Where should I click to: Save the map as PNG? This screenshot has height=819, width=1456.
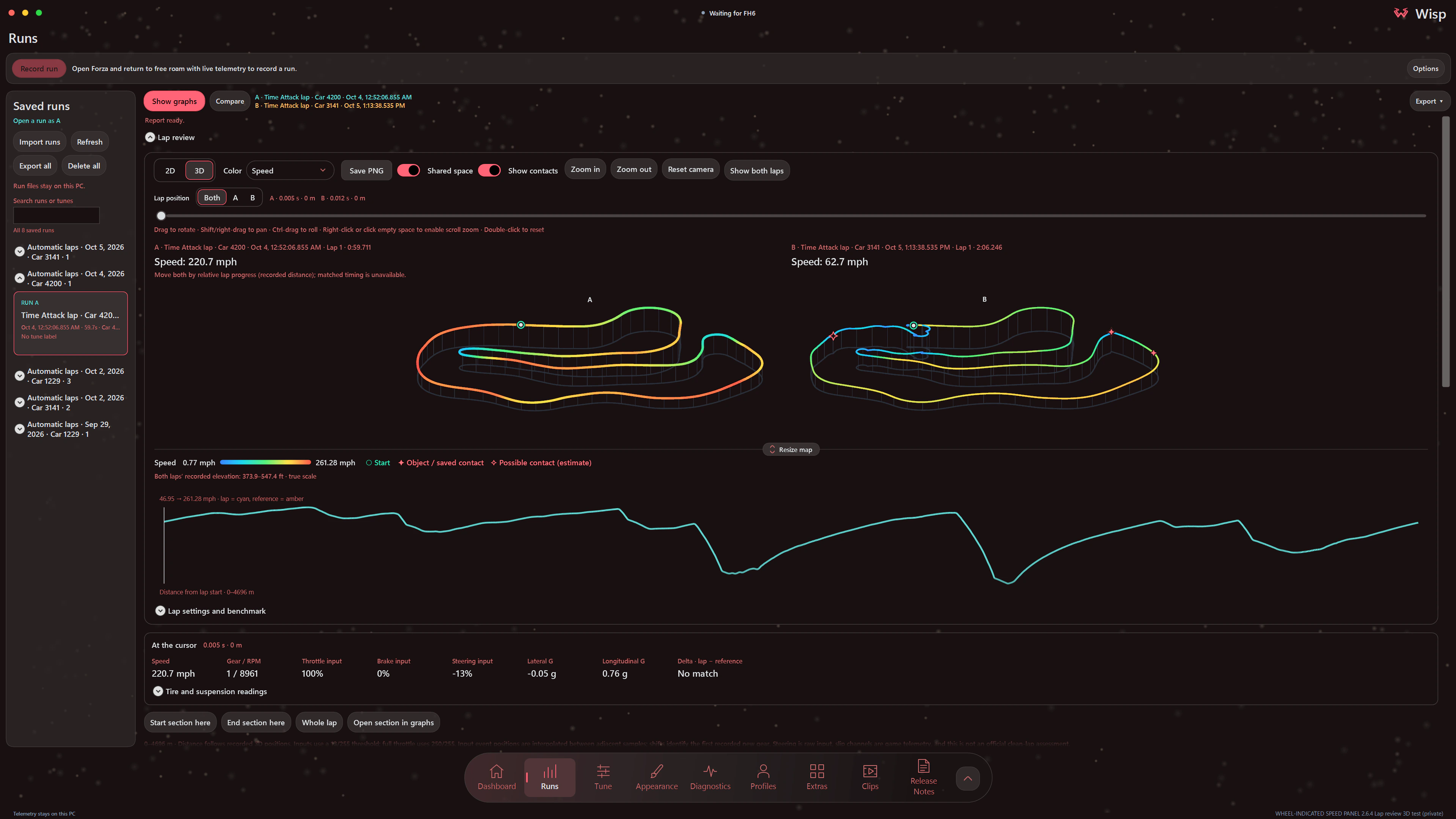click(x=366, y=170)
